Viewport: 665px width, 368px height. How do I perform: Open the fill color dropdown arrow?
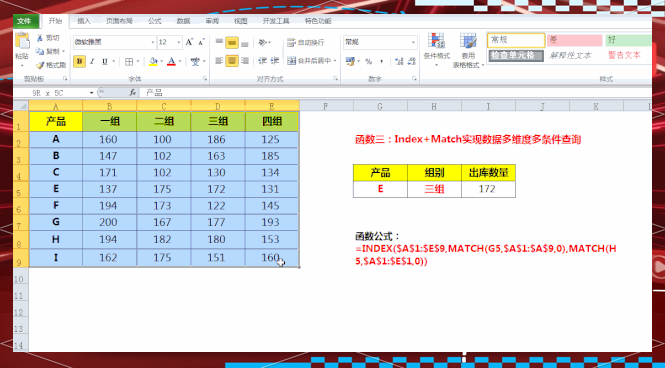[x=162, y=62]
